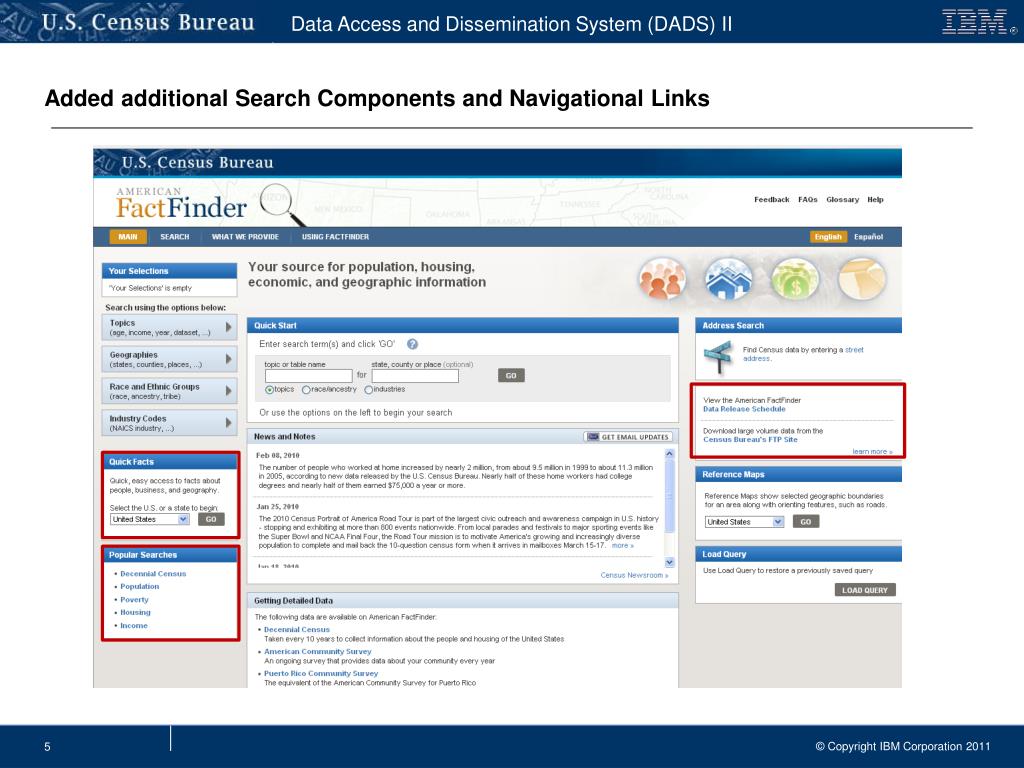This screenshot has width=1024, height=768.
Task: Click GO in the Quick Start search
Action: click(x=511, y=376)
